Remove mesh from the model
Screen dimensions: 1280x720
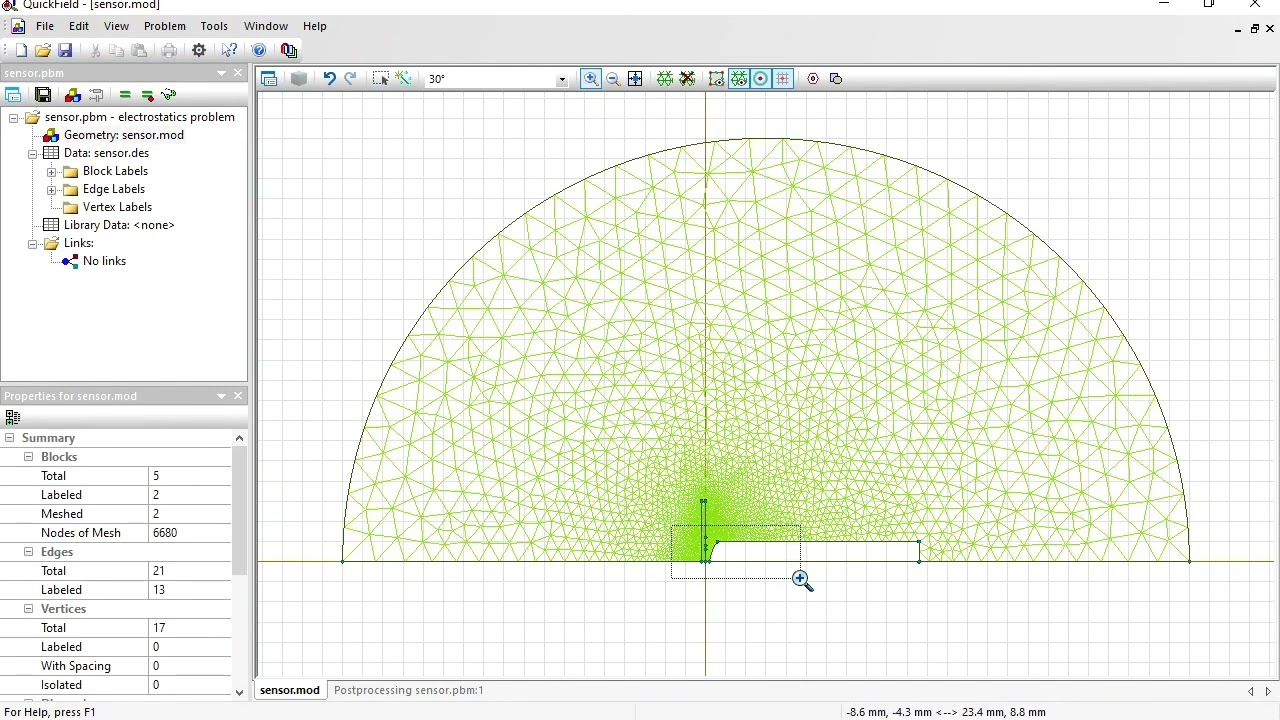(687, 79)
